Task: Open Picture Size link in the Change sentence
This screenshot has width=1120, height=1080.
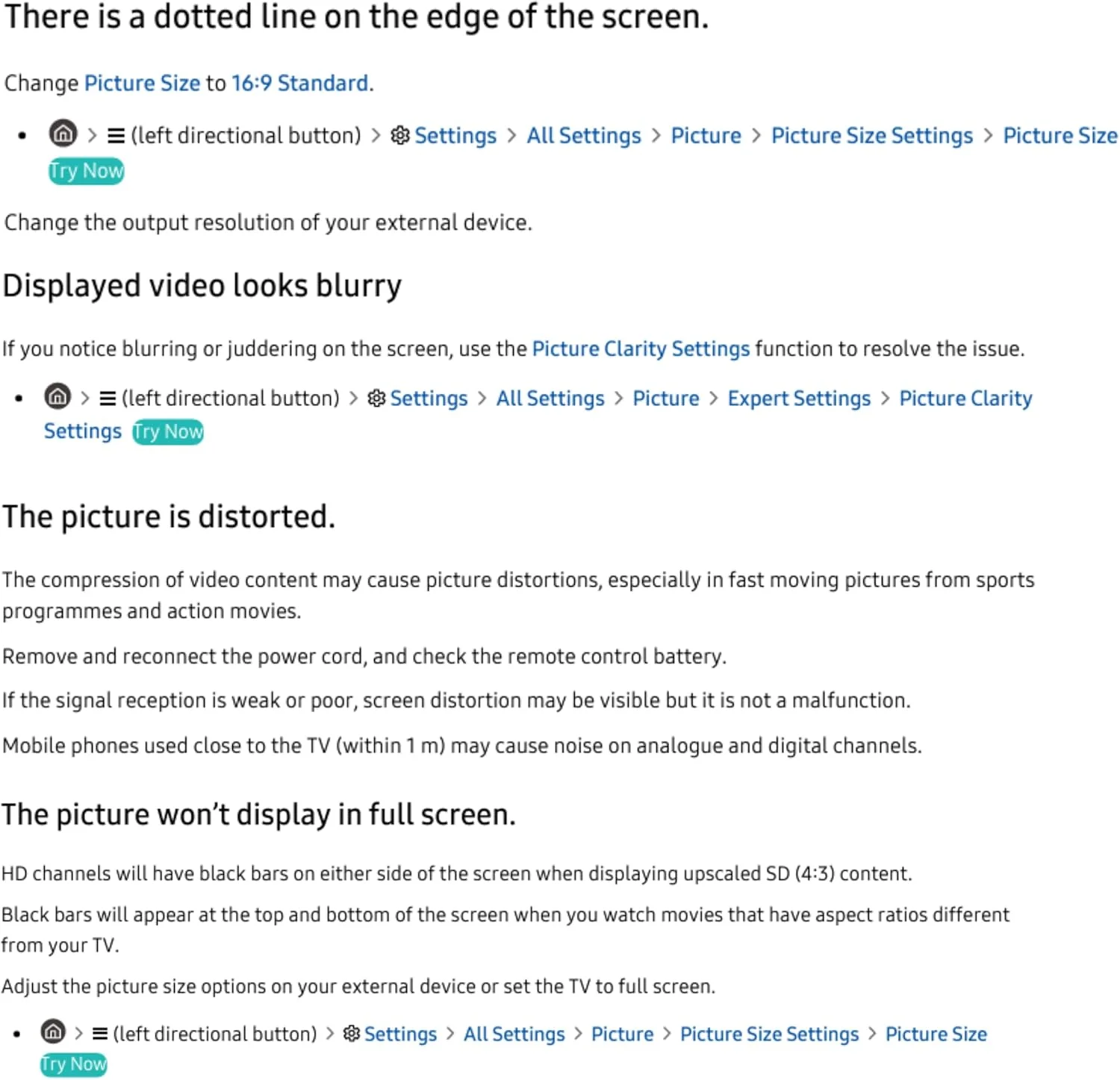Action: [142, 83]
